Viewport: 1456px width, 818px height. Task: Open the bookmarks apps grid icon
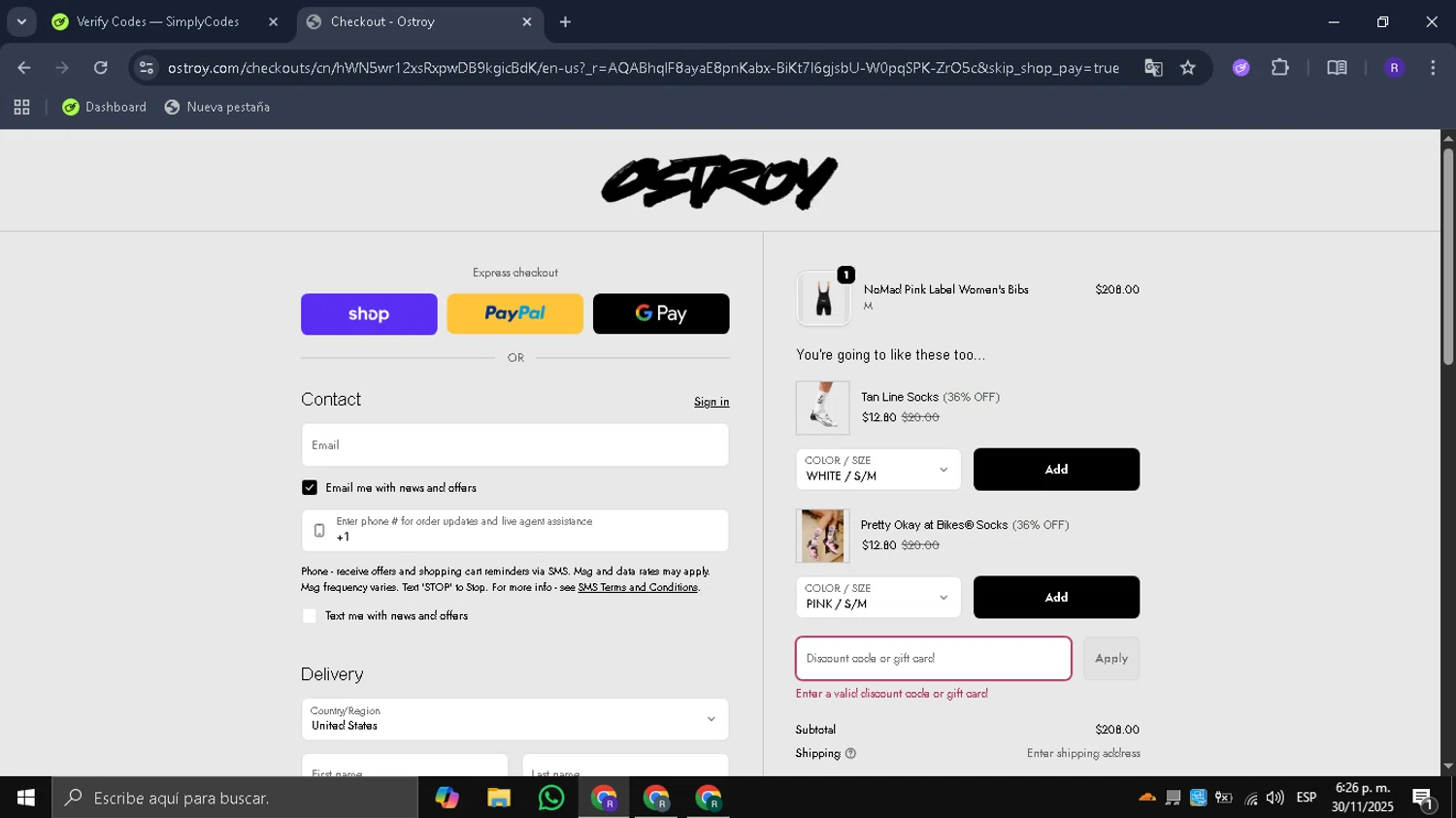21,107
